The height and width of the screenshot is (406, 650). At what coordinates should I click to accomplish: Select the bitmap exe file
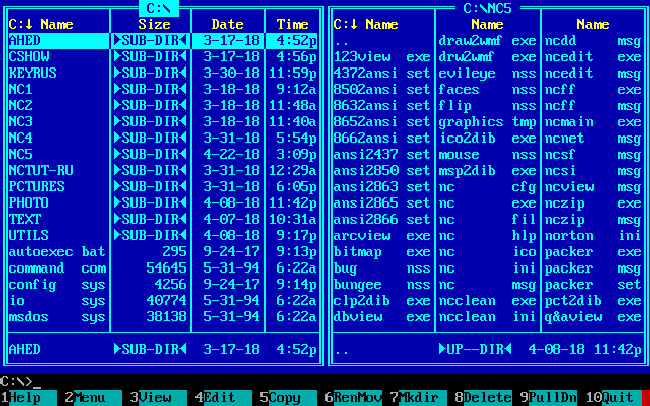click(382, 252)
